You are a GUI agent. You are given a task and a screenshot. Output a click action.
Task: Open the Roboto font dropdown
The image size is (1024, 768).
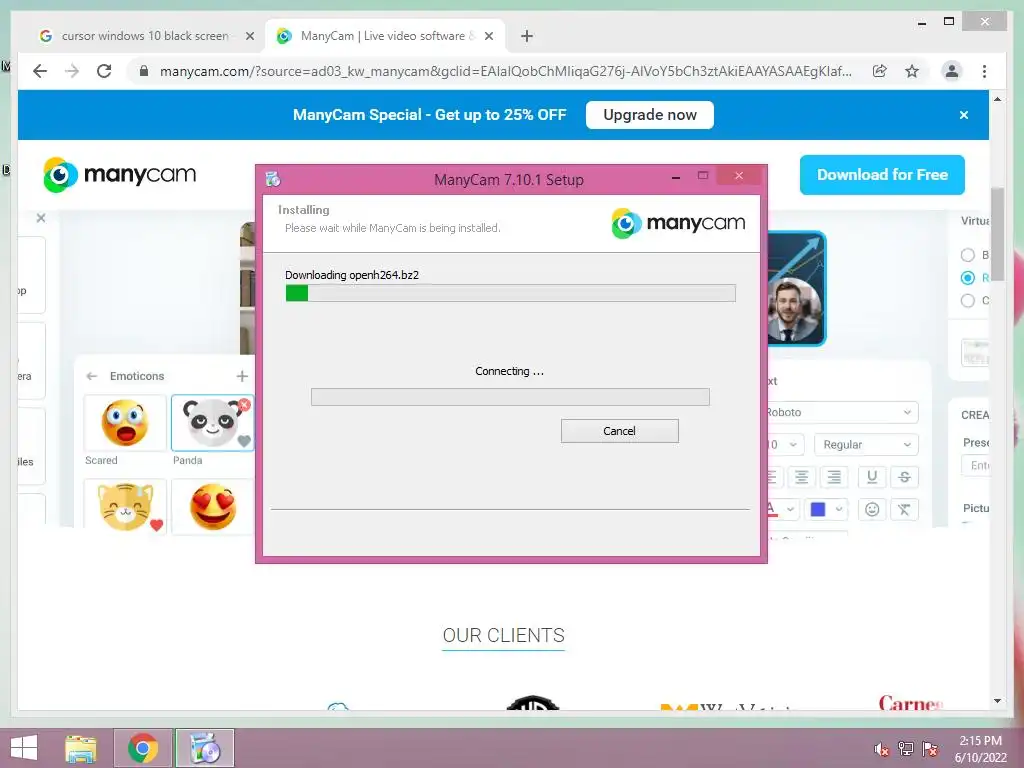[842, 413]
